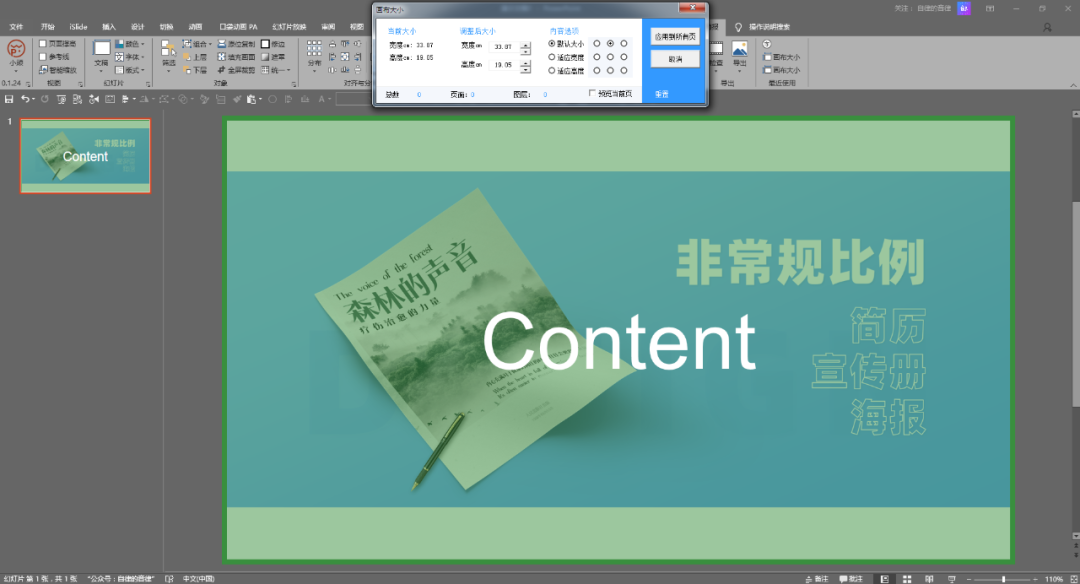Open Reading view icon in status bar
This screenshot has height=584, width=1080.
click(929, 579)
